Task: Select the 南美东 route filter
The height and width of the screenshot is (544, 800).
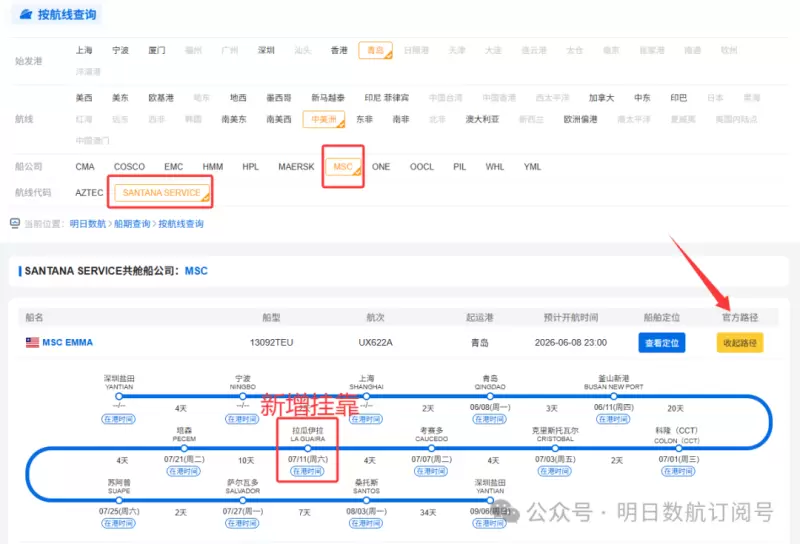Action: pos(234,119)
